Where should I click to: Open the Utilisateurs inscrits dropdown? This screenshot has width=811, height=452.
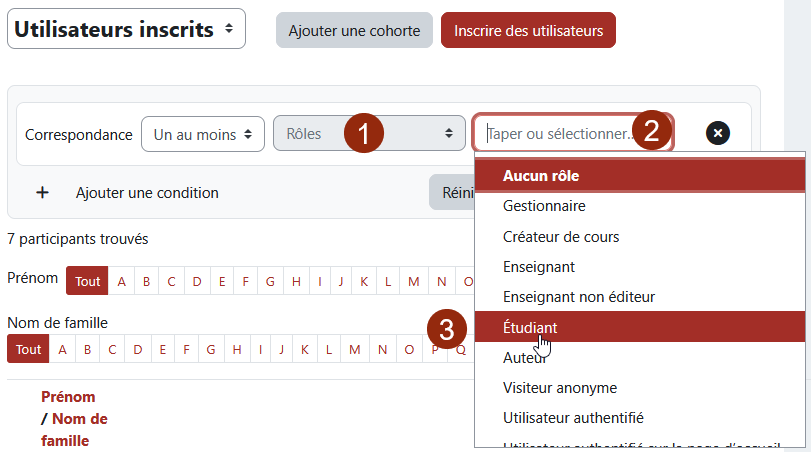126,30
